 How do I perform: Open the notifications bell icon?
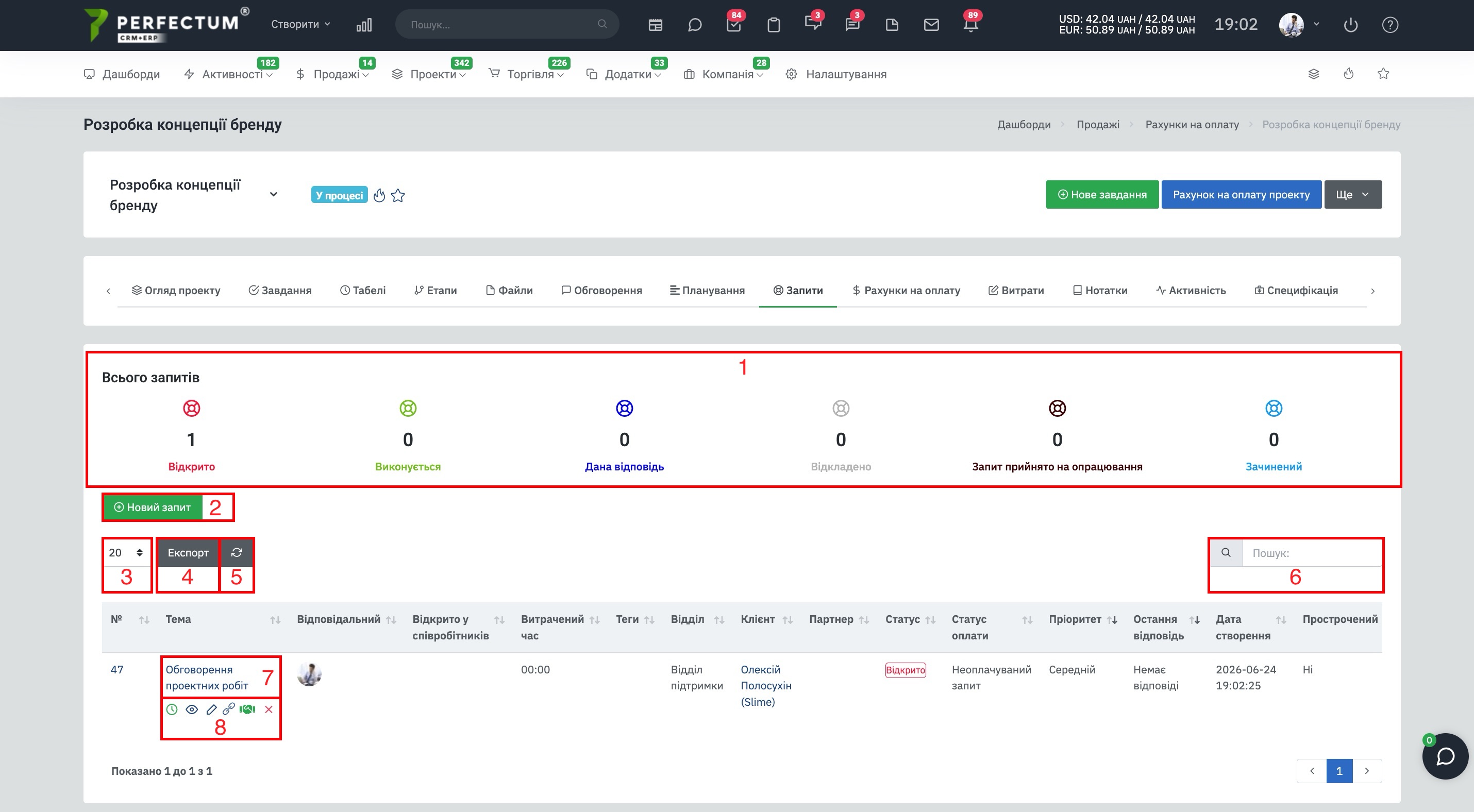970,25
